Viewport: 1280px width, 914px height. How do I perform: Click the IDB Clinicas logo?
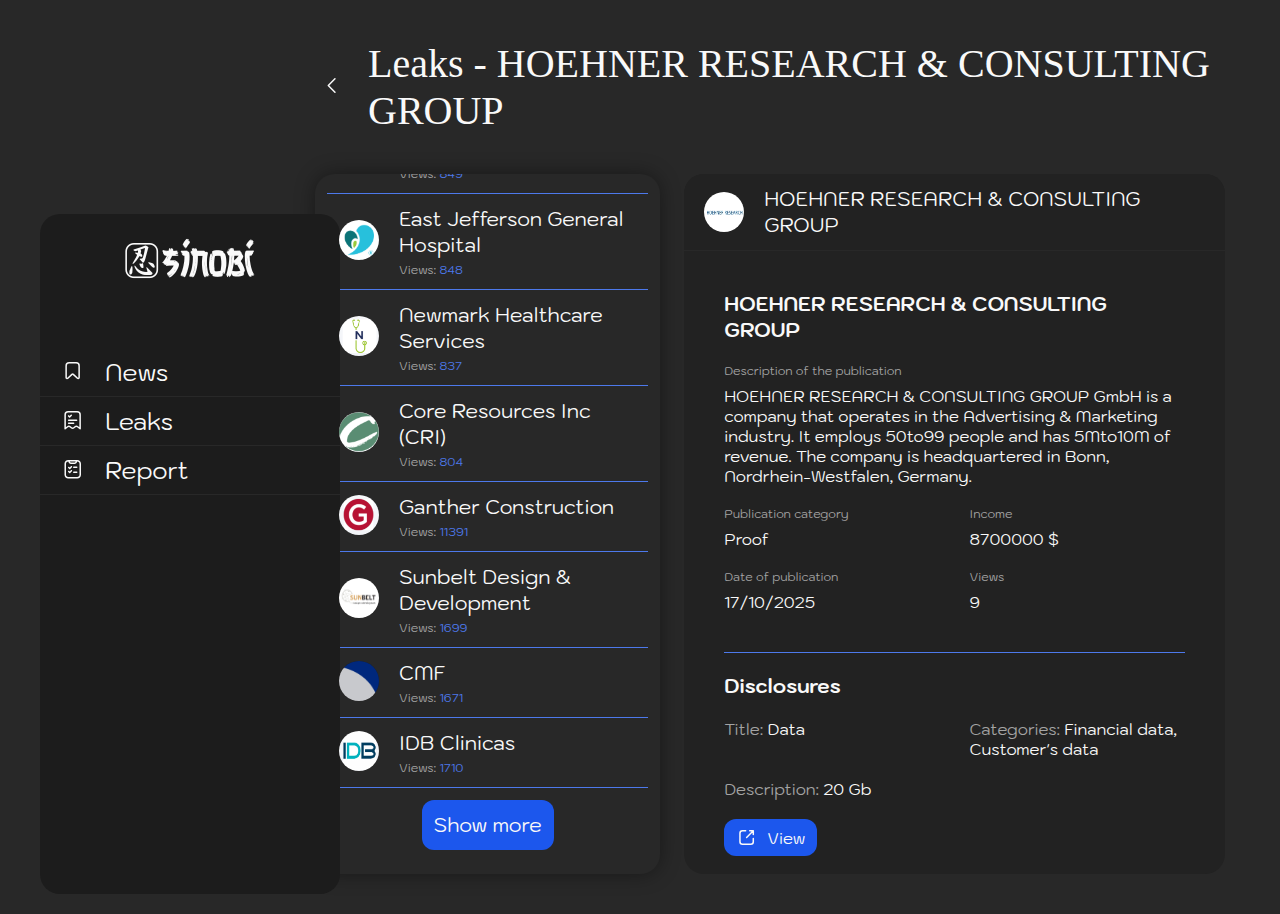pyautogui.click(x=359, y=751)
